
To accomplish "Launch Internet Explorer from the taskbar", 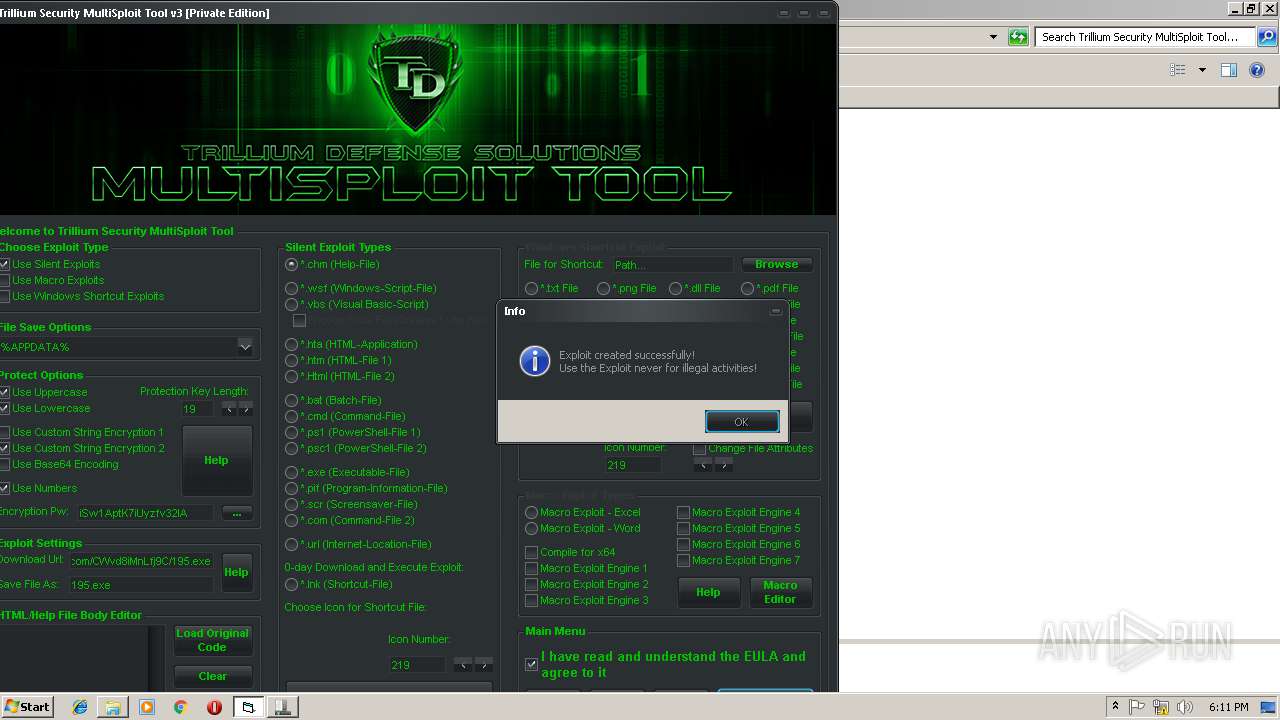I will tap(80, 707).
